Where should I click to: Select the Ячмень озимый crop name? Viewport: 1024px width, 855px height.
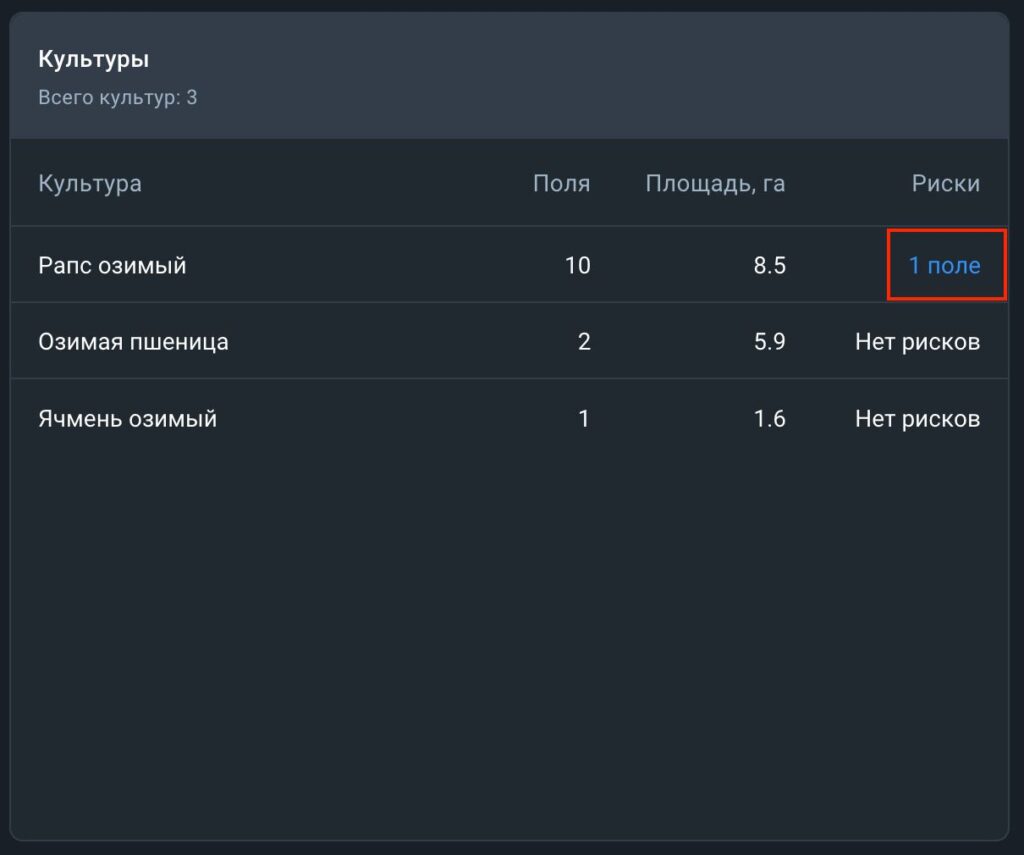127,418
